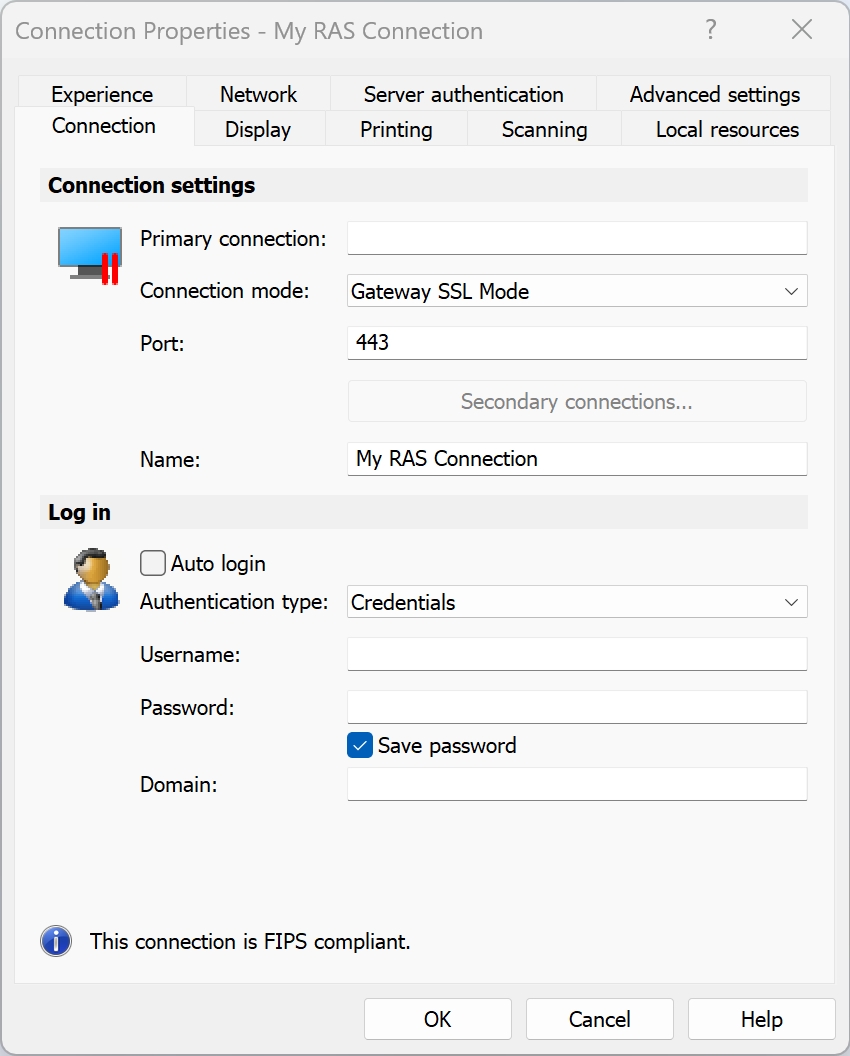Click the Help button
The height and width of the screenshot is (1056, 850).
[761, 1019]
